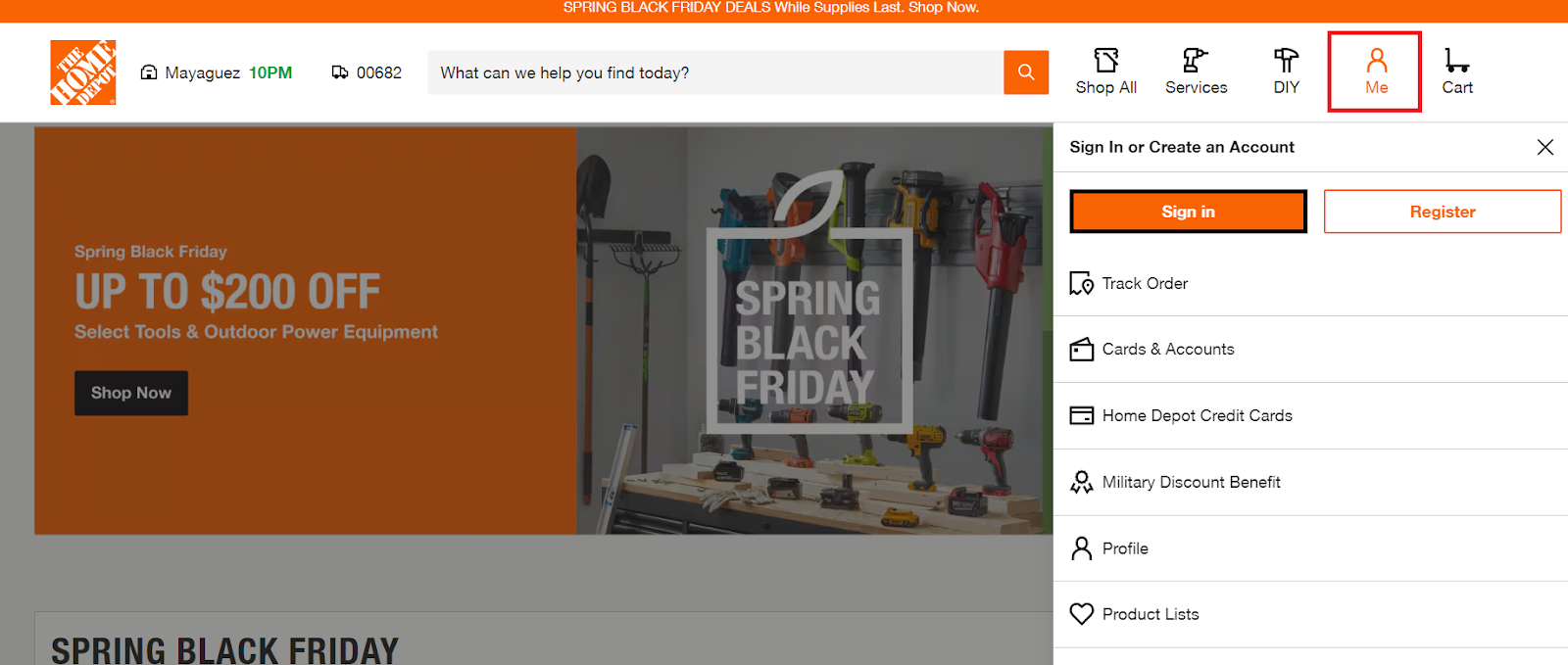Click the search input field
This screenshot has width=1568, height=665.
pos(714,71)
